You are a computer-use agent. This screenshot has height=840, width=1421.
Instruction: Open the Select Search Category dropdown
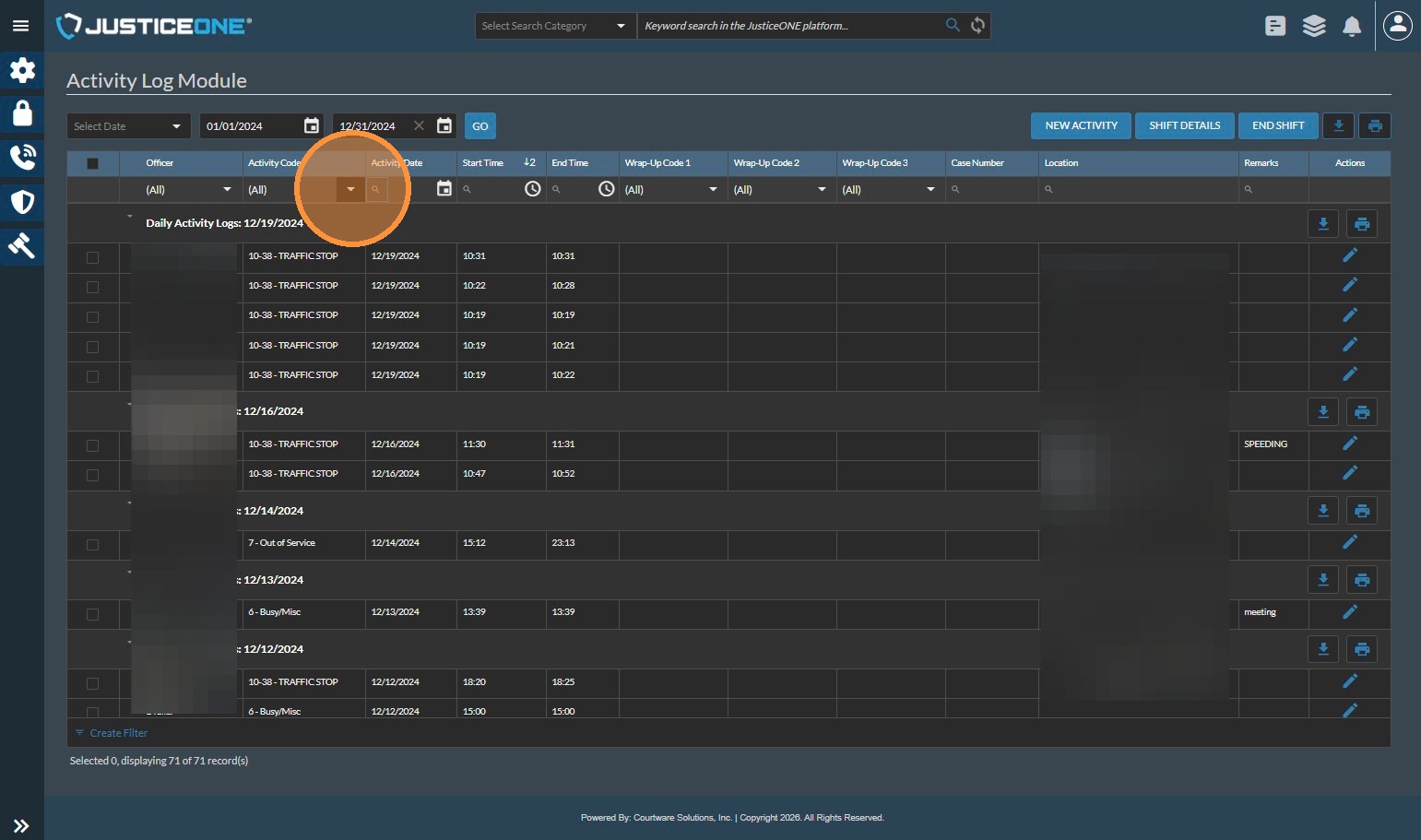(553, 26)
